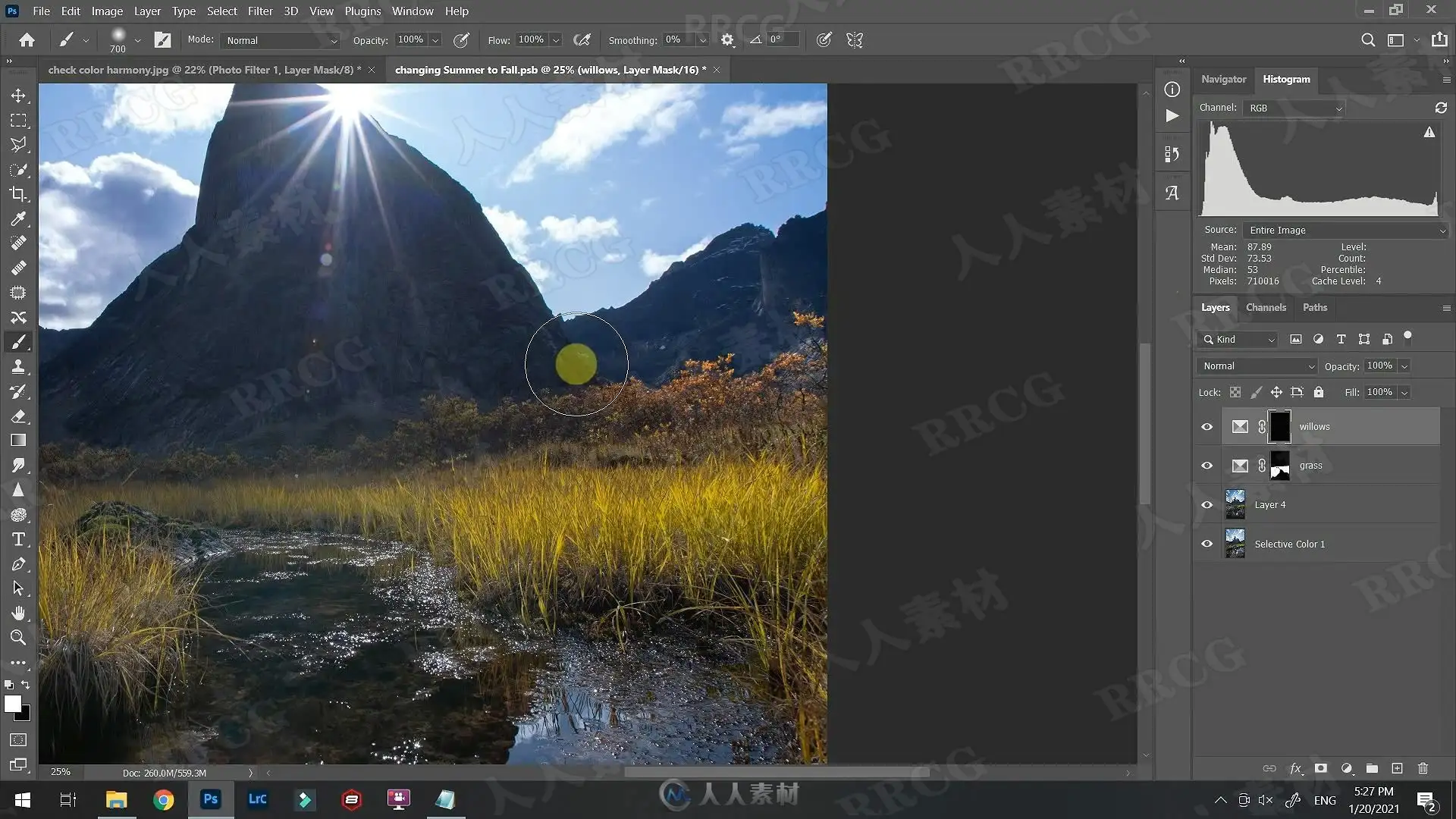
Task: Select the Eyedropper tool
Action: (18, 219)
